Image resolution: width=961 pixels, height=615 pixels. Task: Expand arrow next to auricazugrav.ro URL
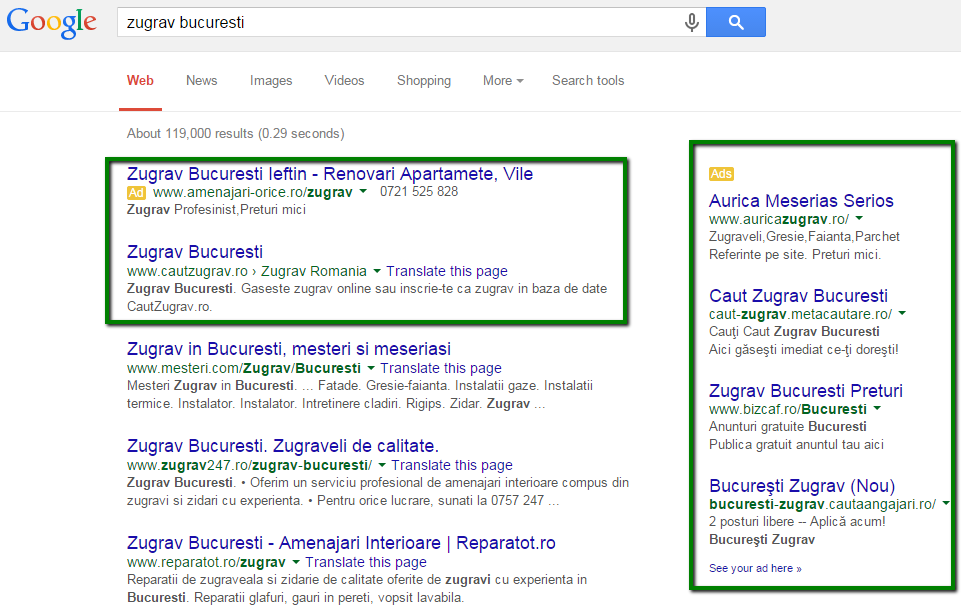pyautogui.click(x=859, y=218)
